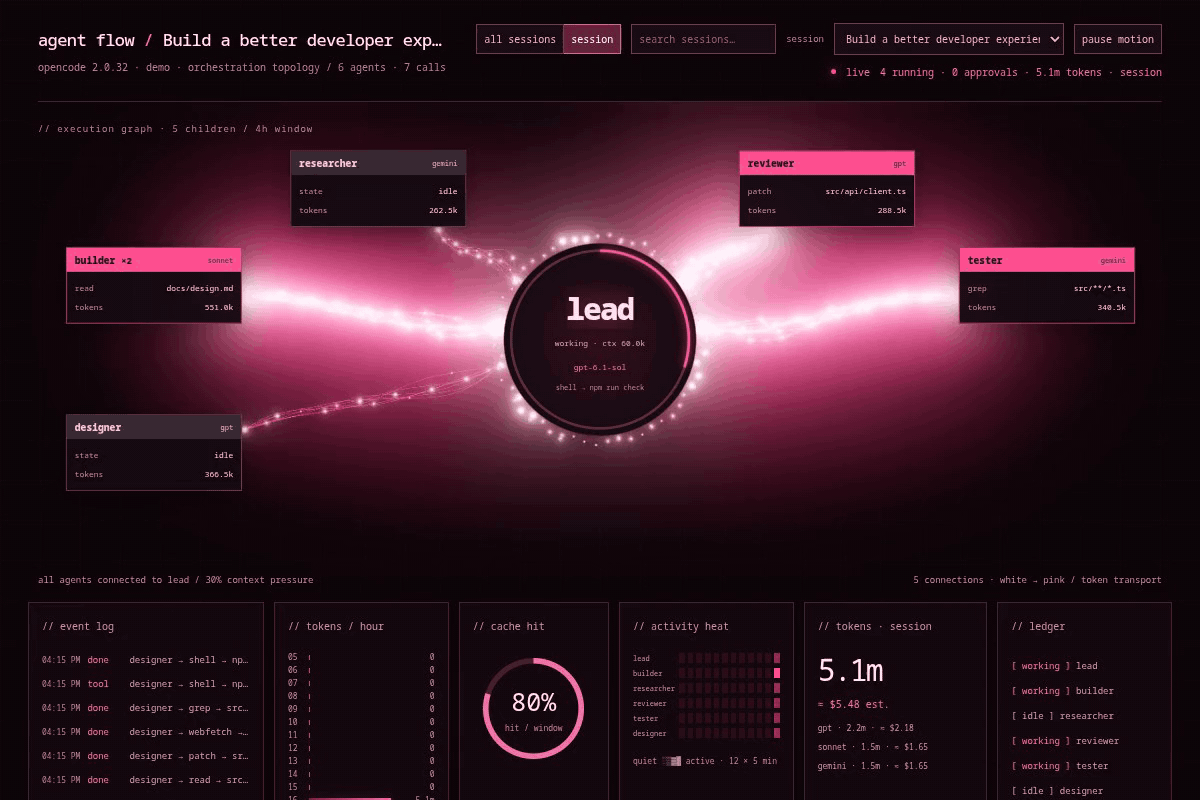Viewport: 1200px width, 800px height.
Task: Select the builder ×2 agent node
Action: tap(154, 285)
